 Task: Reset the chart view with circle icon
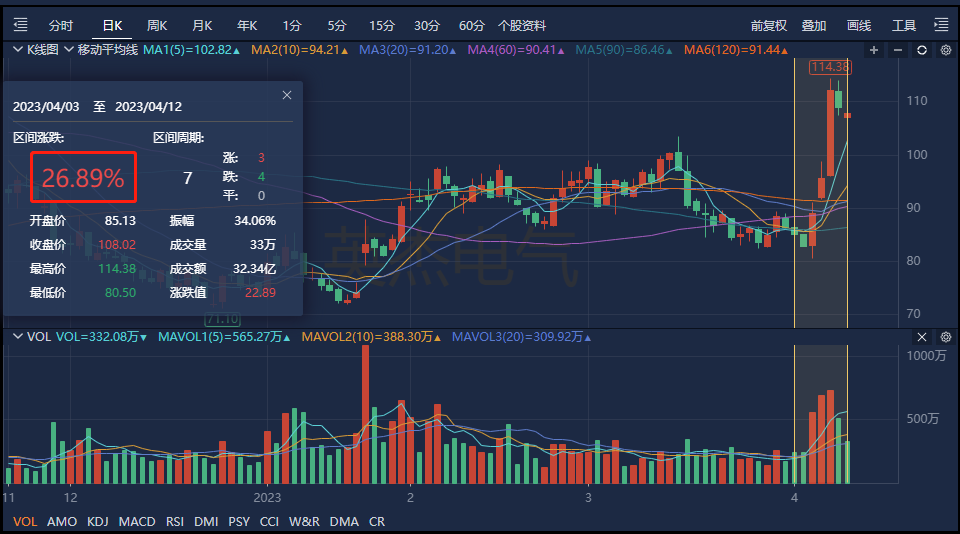click(x=921, y=50)
